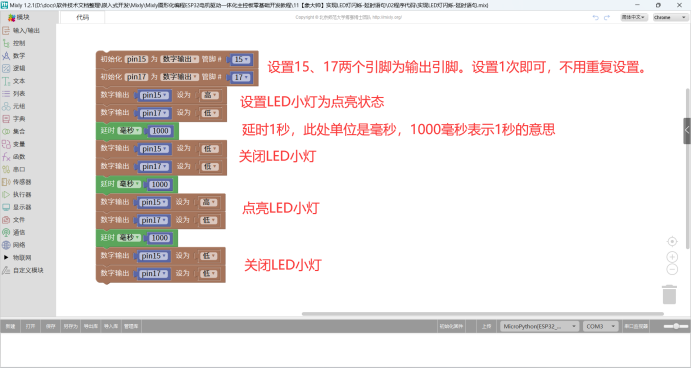The width and height of the screenshot is (692, 368).
Task: Open the MicroPython[ESP32 board dropdown
Action: (539, 327)
